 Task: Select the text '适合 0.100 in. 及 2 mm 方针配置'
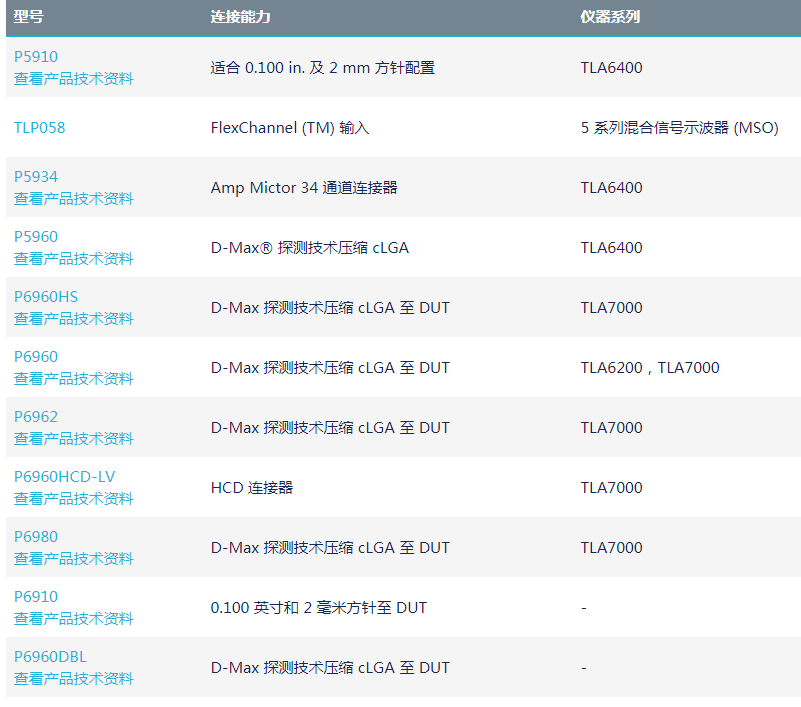323,68
